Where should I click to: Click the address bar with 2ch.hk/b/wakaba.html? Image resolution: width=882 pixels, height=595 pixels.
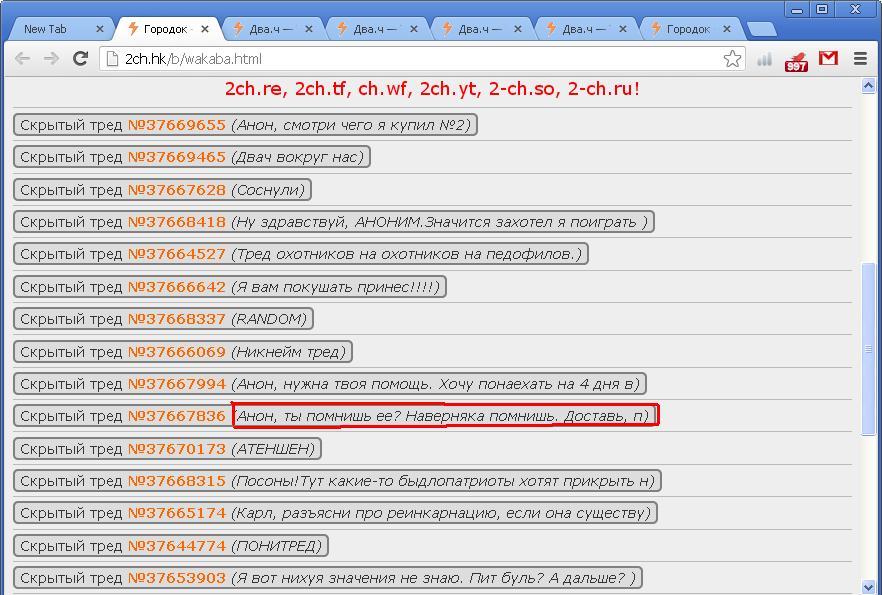[x=422, y=58]
